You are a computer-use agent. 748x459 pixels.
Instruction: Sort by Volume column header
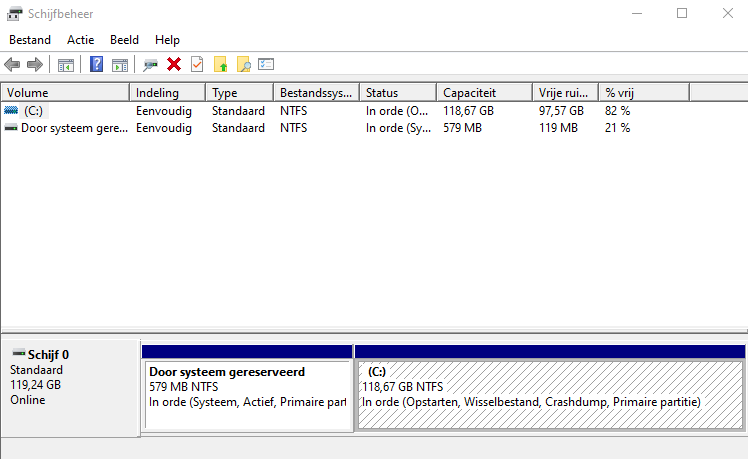[65, 93]
